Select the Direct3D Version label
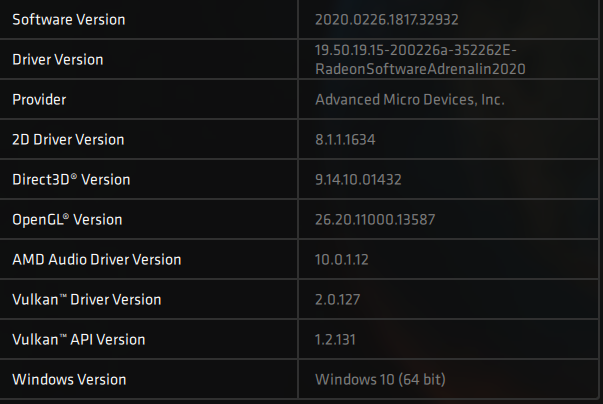603x404 pixels. coord(71,180)
